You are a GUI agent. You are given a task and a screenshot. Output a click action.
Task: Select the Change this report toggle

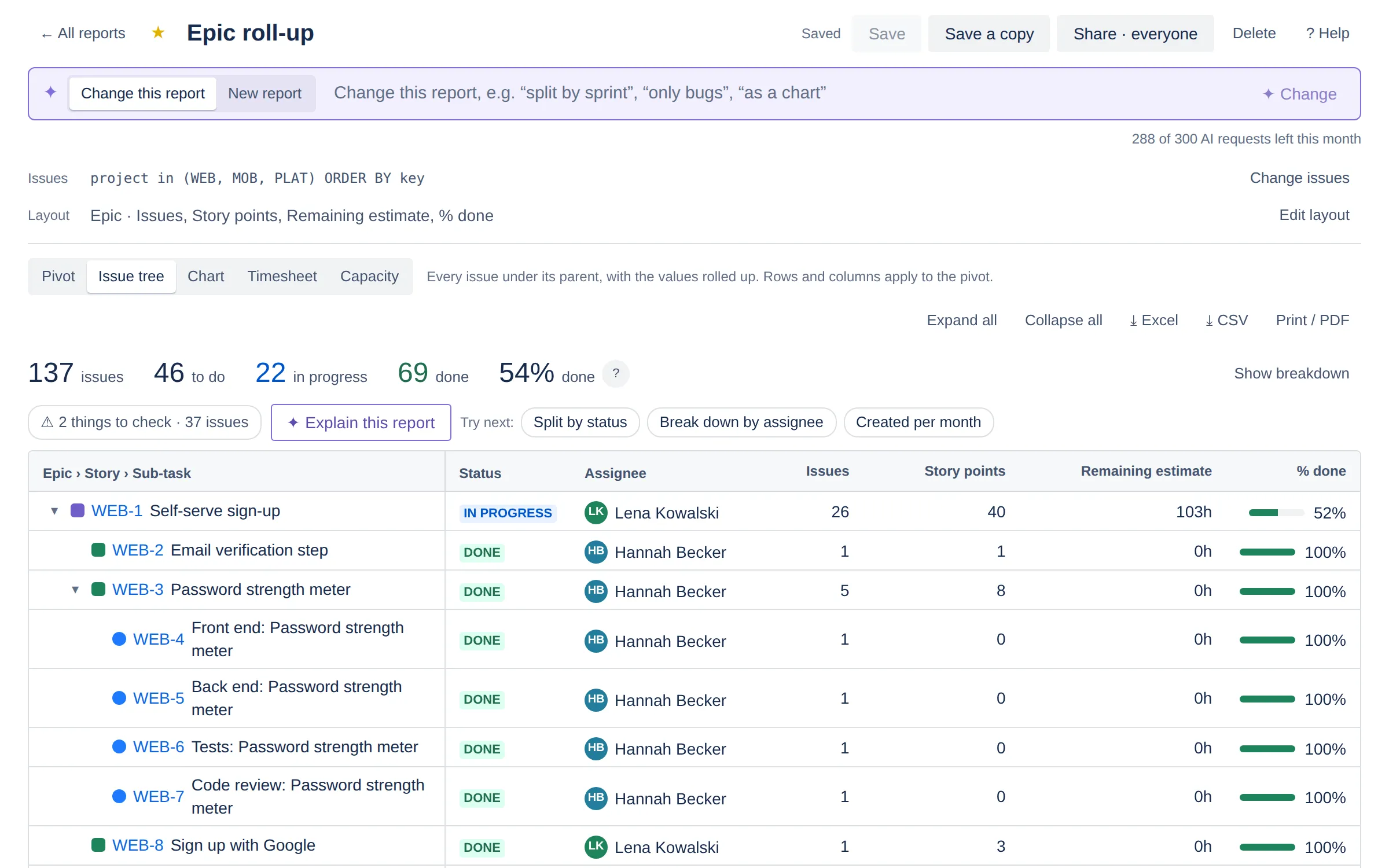click(x=142, y=93)
